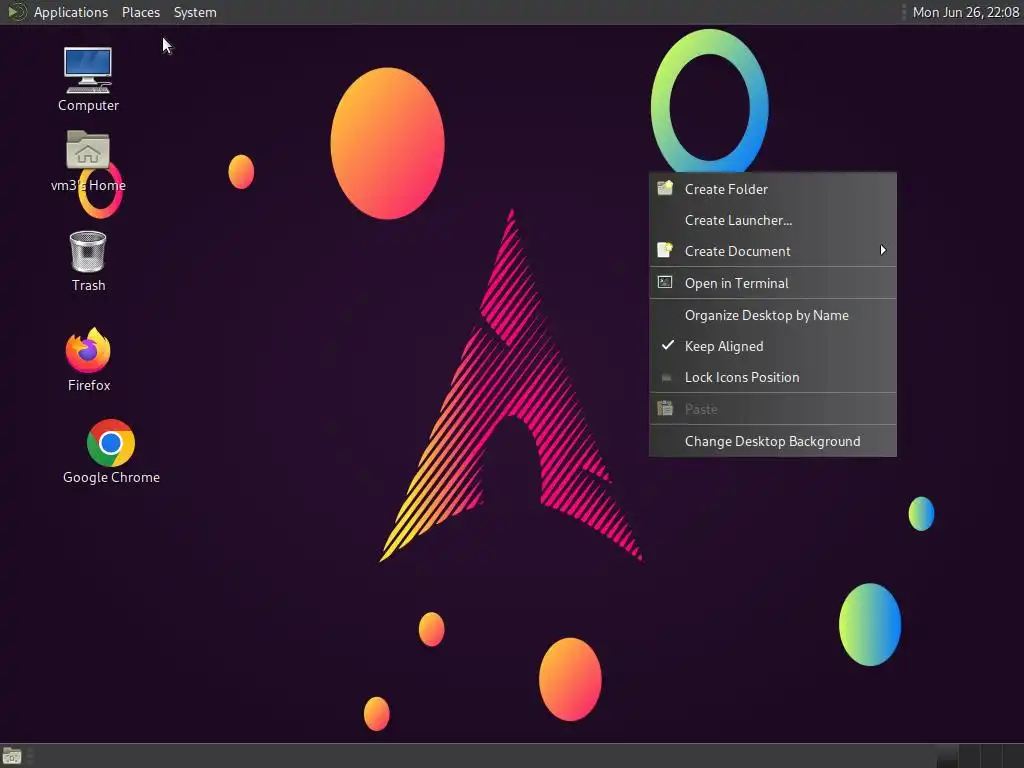Choose Create Folder from the context menu
Screen dimensions: 1024x768
pyautogui.click(x=773, y=189)
